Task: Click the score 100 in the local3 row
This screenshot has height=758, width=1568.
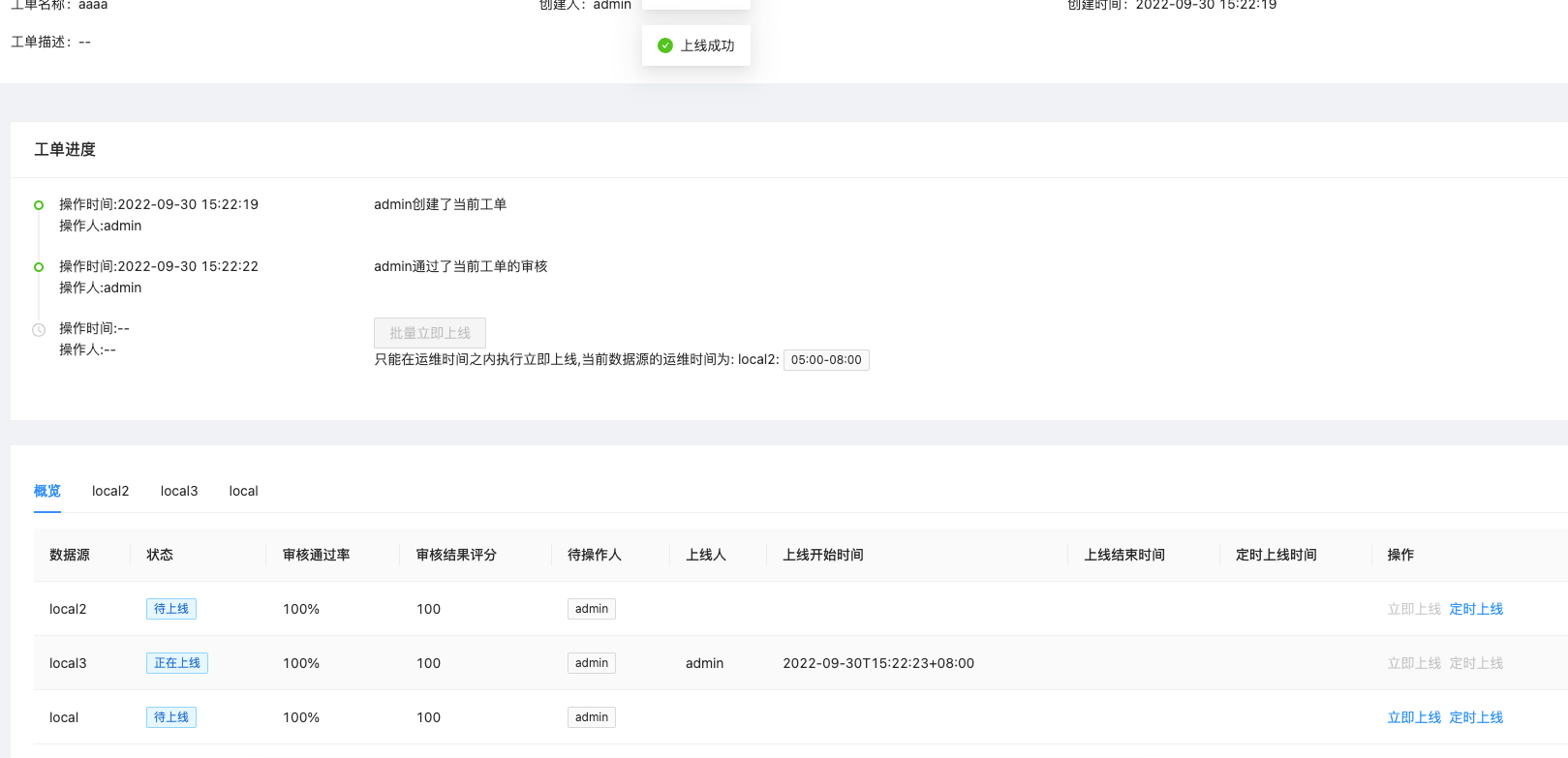Action: coord(428,663)
